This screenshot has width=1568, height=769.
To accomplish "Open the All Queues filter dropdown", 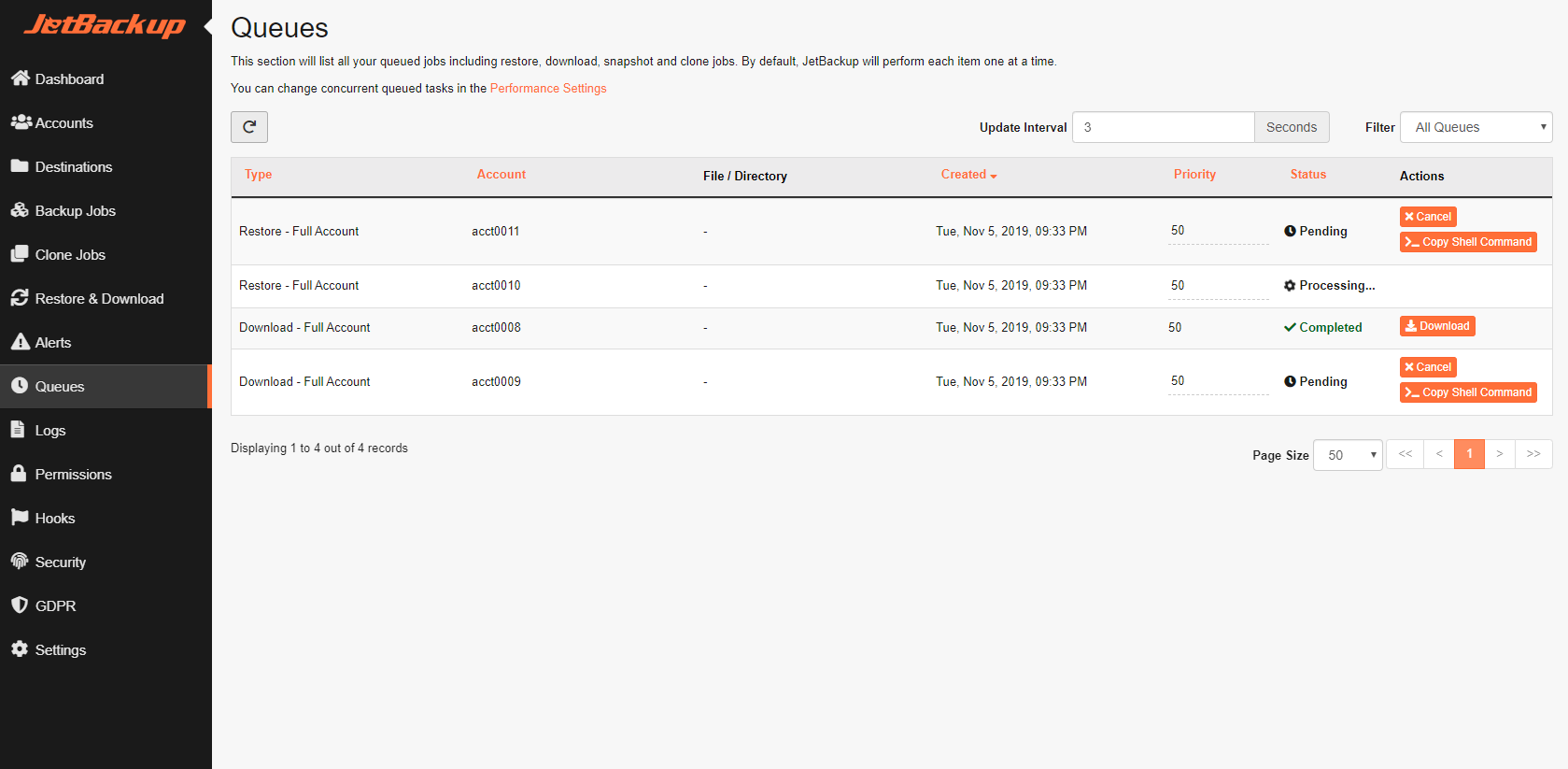I will coord(1476,127).
